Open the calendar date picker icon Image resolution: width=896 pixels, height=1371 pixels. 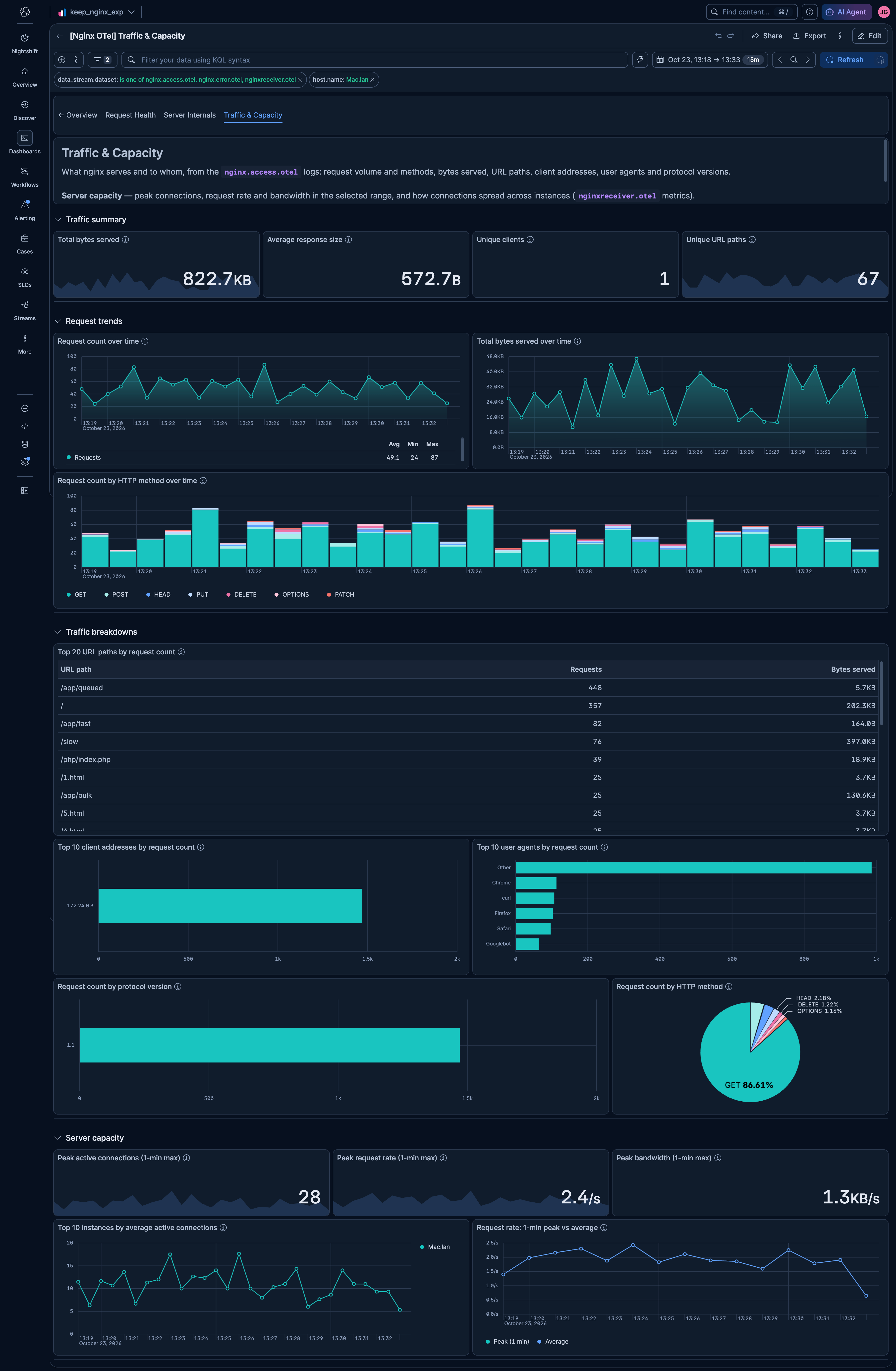point(660,60)
